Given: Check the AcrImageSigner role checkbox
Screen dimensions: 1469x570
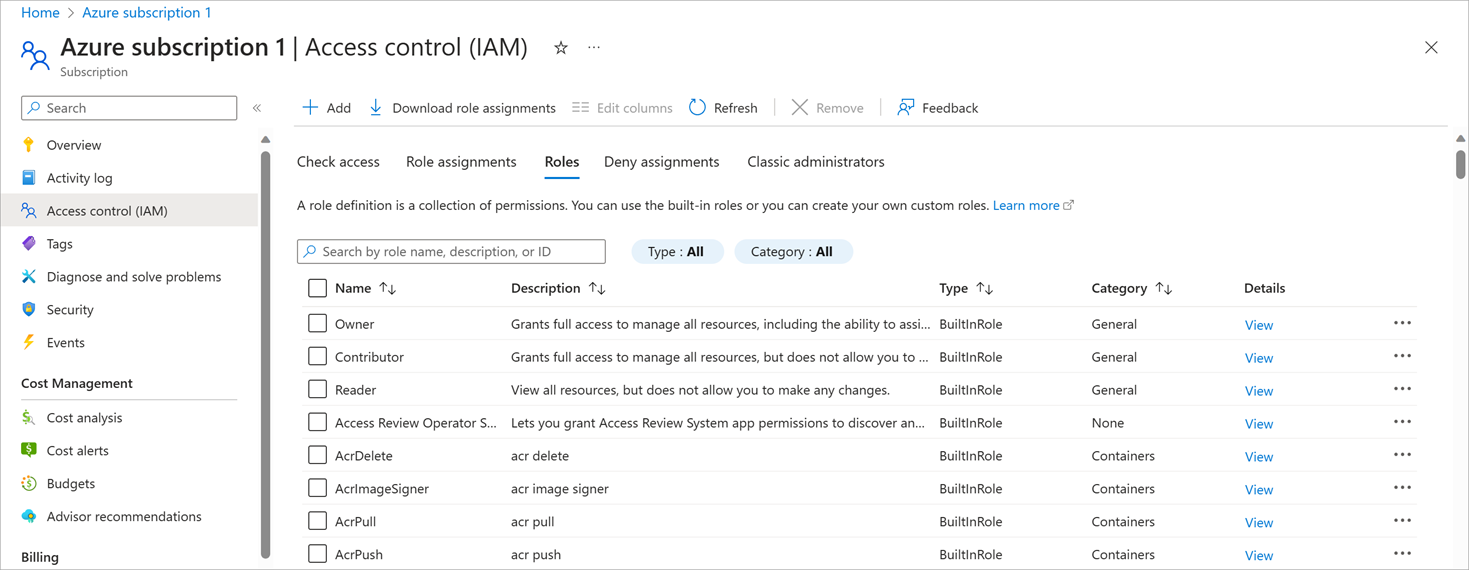Looking at the screenshot, I should coord(318,488).
